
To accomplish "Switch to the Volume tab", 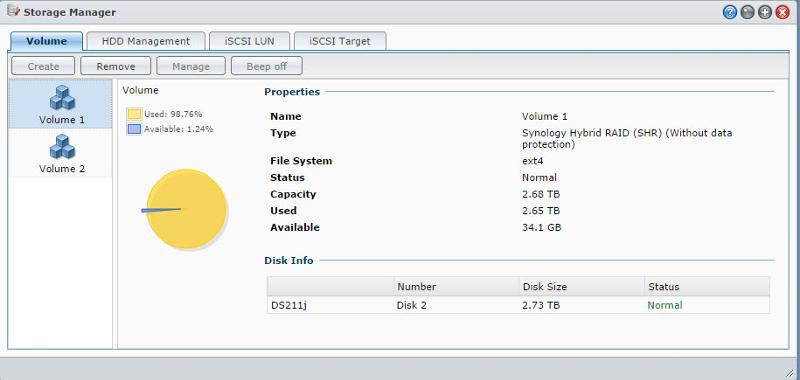I will [x=46, y=41].
